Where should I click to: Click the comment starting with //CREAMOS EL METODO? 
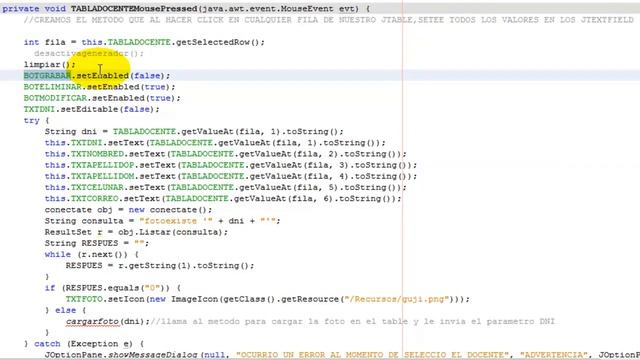coord(329,20)
